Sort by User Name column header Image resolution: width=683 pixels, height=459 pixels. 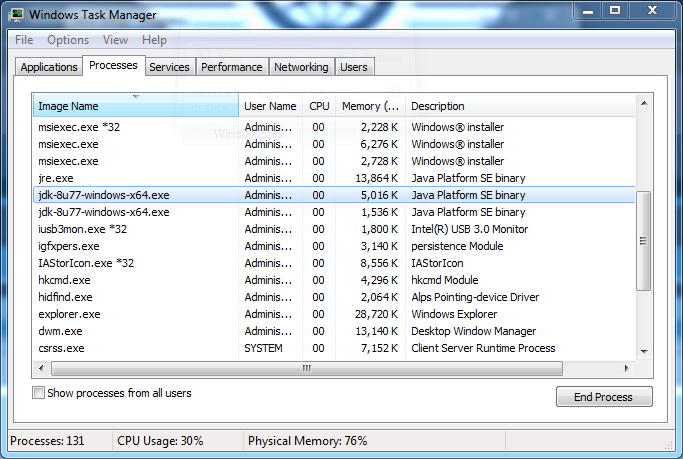[270, 106]
